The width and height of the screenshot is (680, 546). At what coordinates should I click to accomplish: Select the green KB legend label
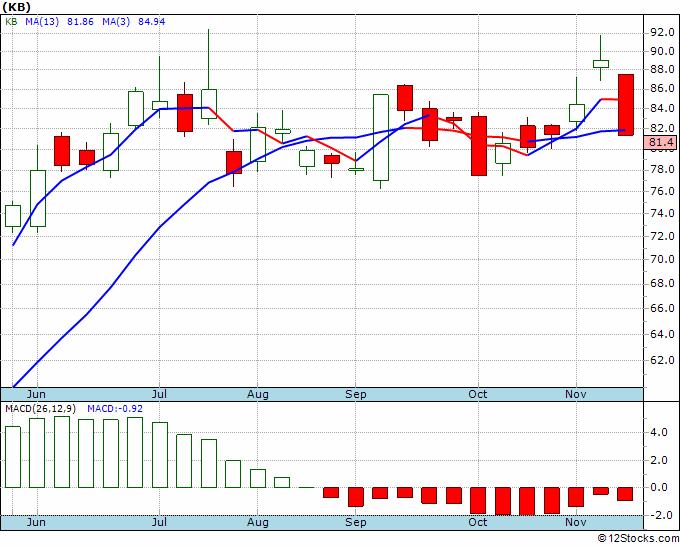click(11, 21)
